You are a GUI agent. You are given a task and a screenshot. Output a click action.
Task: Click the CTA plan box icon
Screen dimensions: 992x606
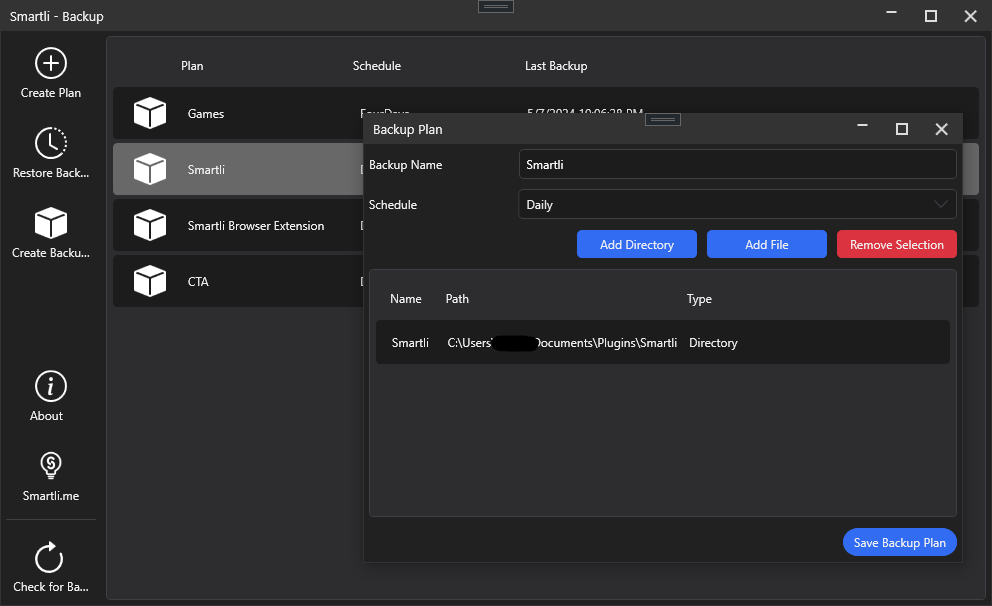point(150,282)
